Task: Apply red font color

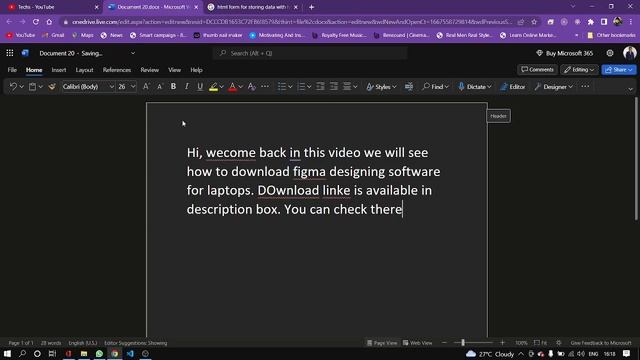Action: click(232, 87)
